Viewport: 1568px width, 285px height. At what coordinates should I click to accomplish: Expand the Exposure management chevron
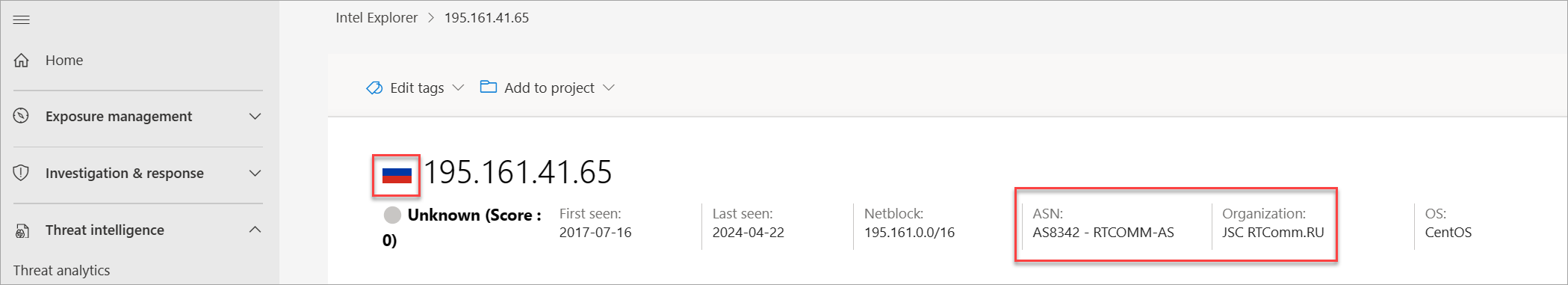click(255, 116)
